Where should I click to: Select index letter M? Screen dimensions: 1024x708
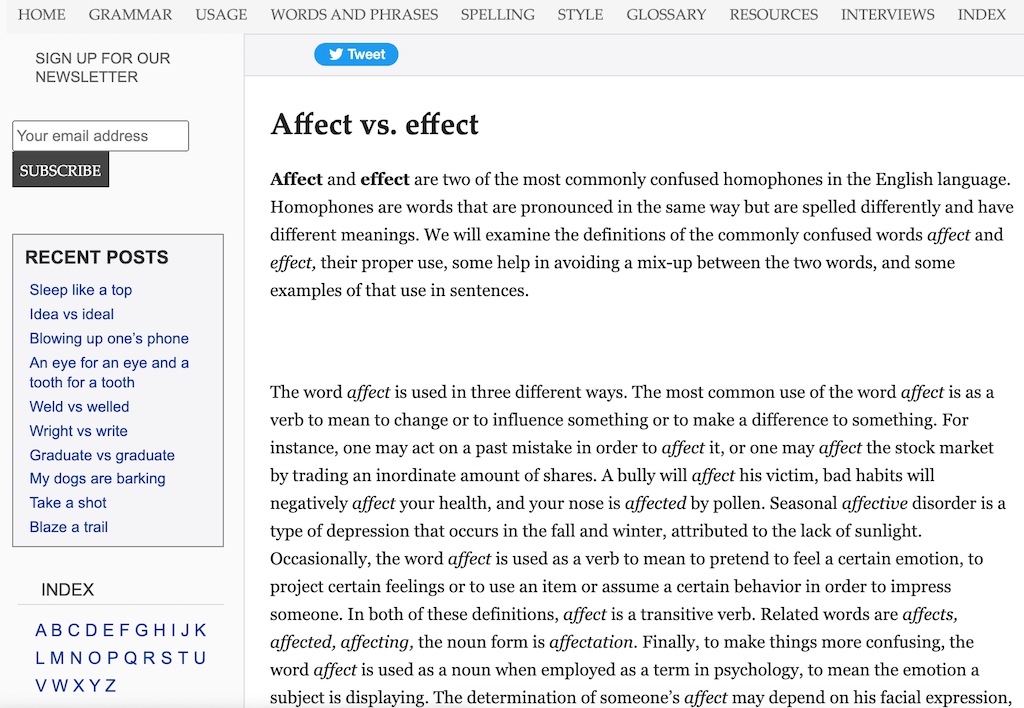coord(57,658)
